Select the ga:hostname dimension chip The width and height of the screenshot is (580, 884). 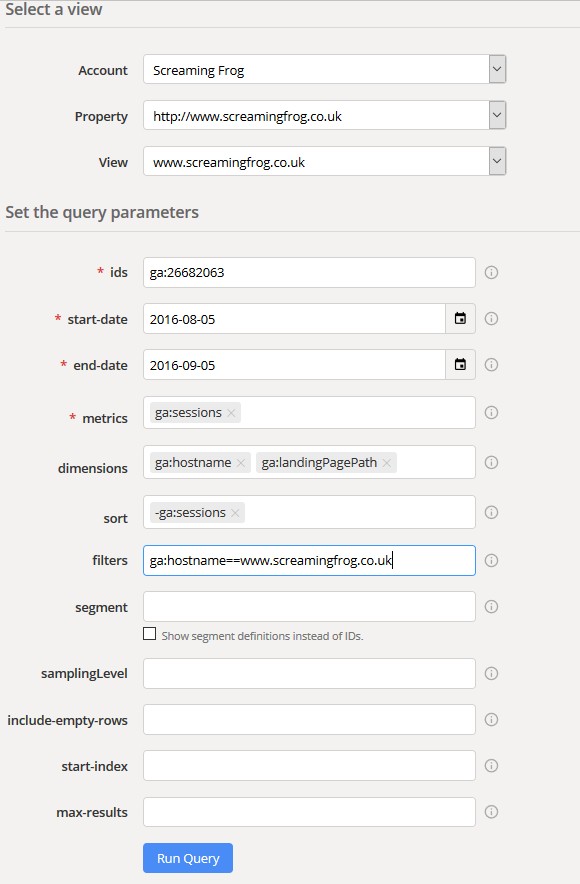tap(193, 462)
